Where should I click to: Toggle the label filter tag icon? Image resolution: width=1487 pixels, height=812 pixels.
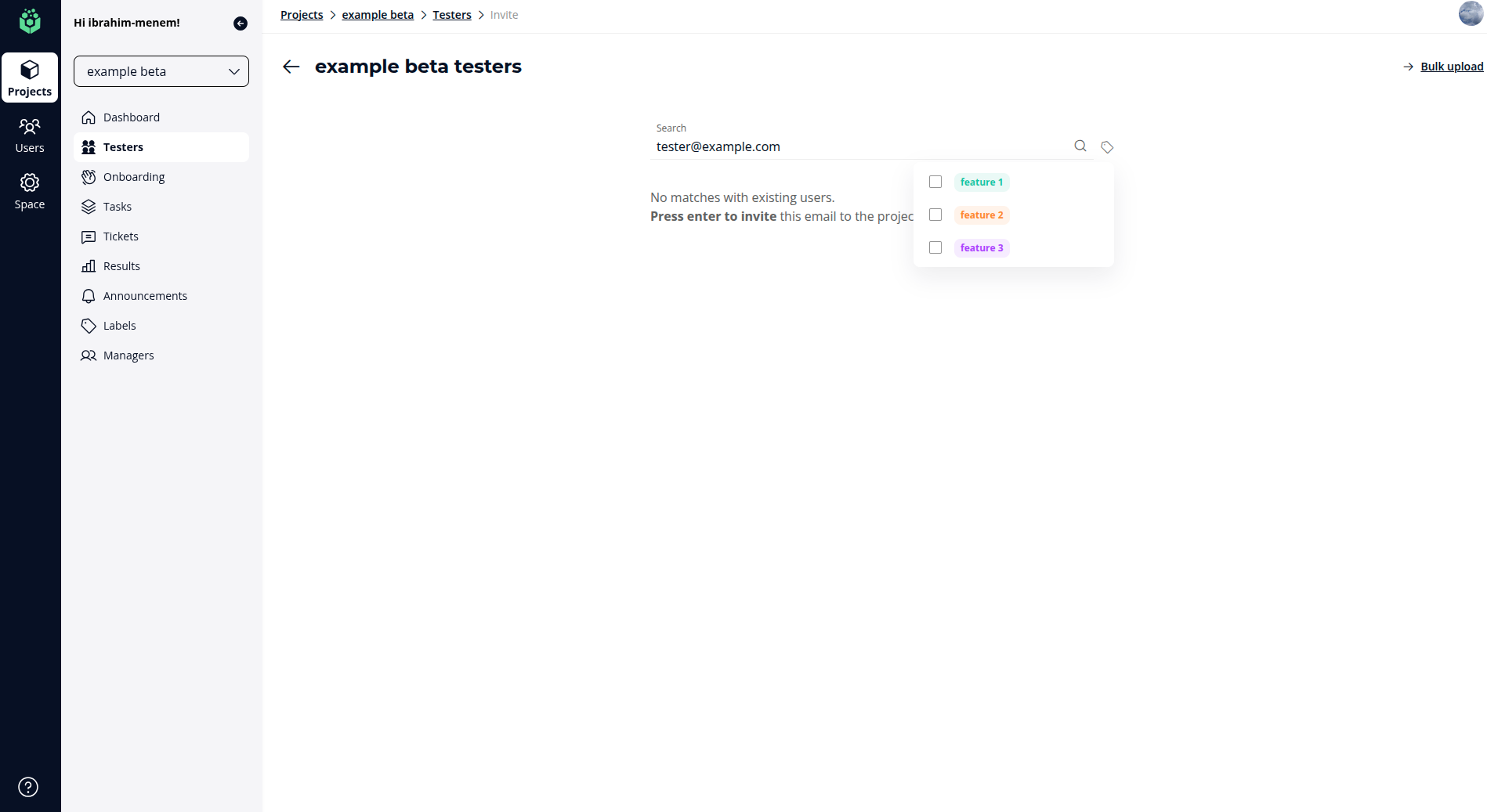pos(1107,147)
